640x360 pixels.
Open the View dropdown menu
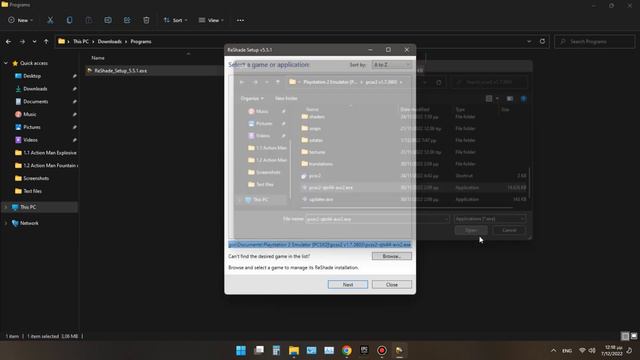pos(211,20)
